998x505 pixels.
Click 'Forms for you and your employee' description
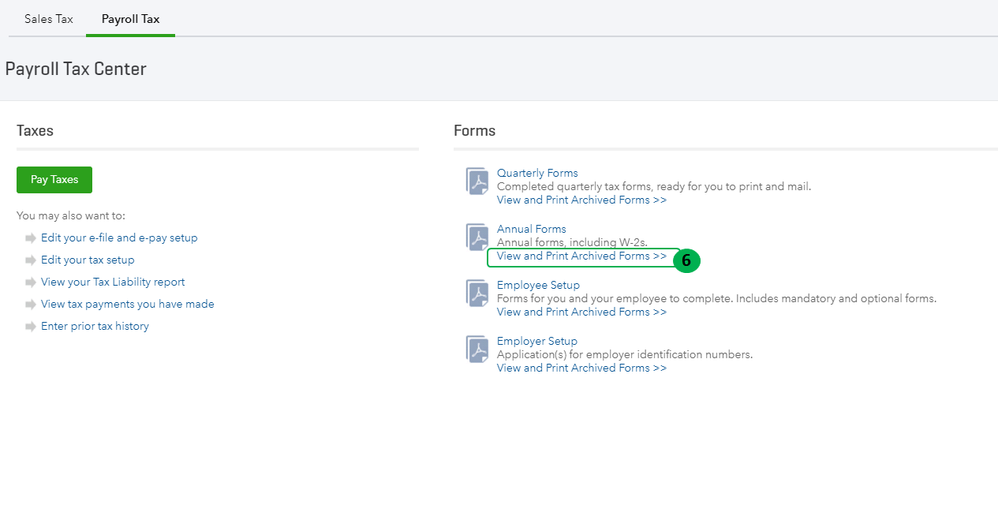pyautogui.click(x=717, y=299)
